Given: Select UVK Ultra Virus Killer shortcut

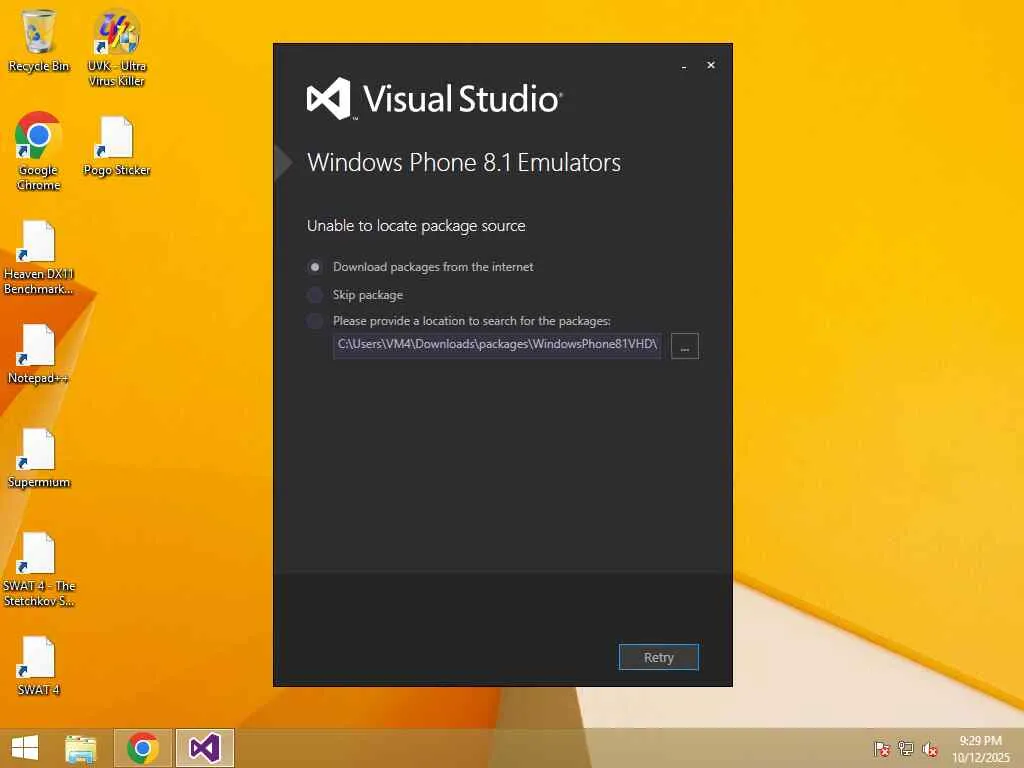Looking at the screenshot, I should tap(116, 48).
